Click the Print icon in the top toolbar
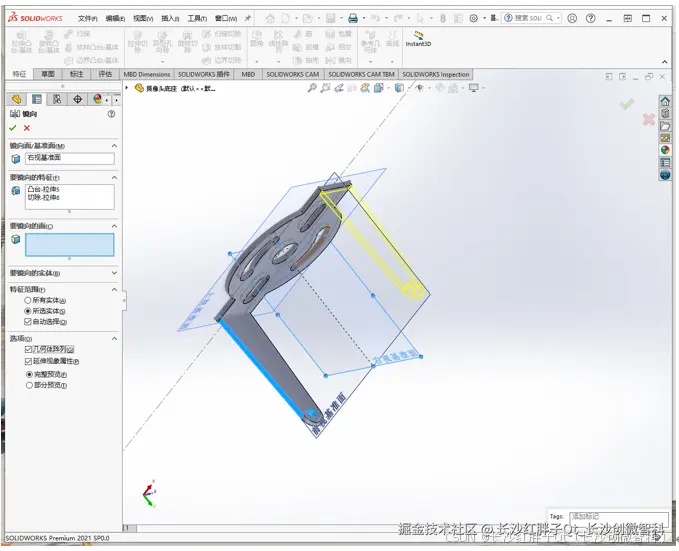 (x=353, y=18)
